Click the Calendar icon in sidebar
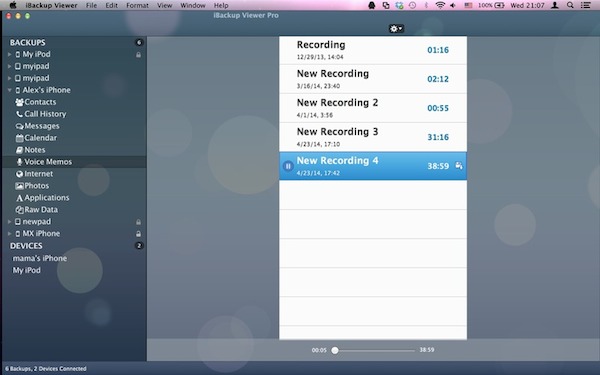The width and height of the screenshot is (600, 375). click(19, 138)
